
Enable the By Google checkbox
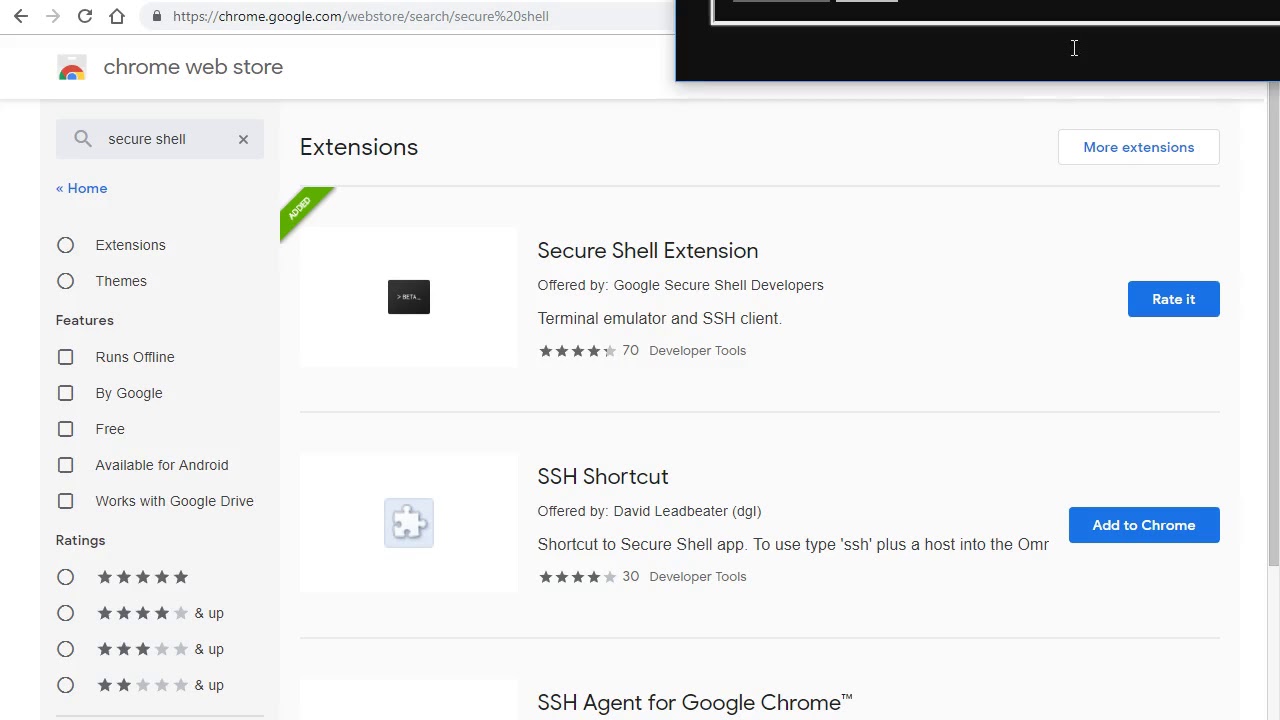click(x=65, y=393)
